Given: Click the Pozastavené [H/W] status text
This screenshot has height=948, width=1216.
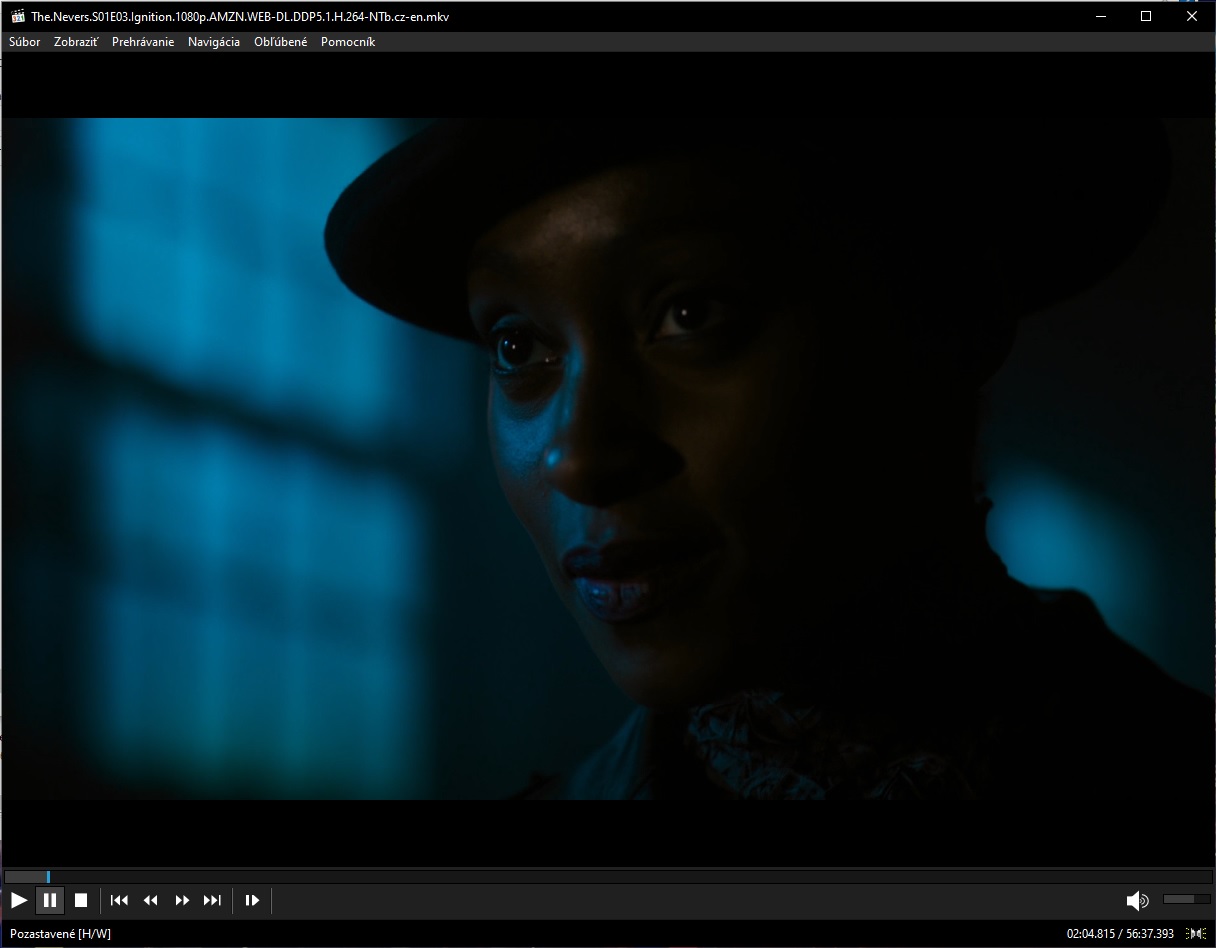Looking at the screenshot, I should (60, 934).
